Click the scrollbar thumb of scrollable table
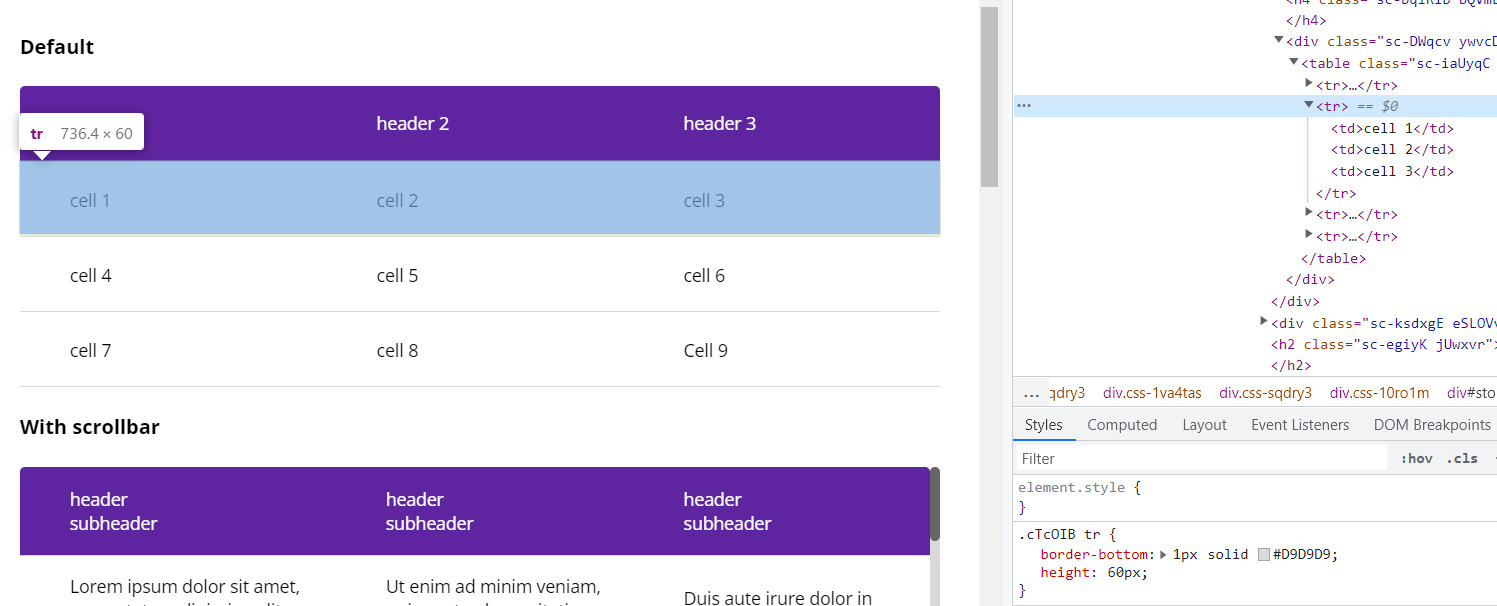1497x606 pixels. click(x=935, y=504)
